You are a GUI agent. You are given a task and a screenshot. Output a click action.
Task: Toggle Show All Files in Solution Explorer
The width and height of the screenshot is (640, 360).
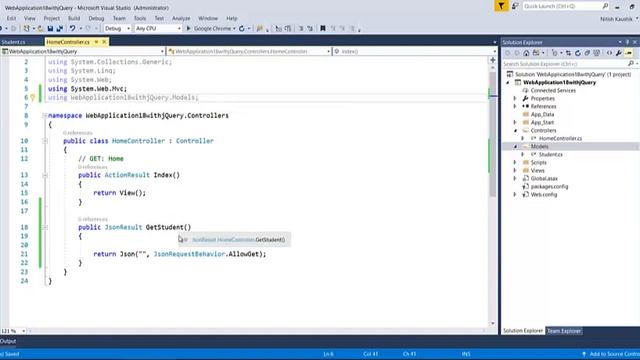(597, 53)
